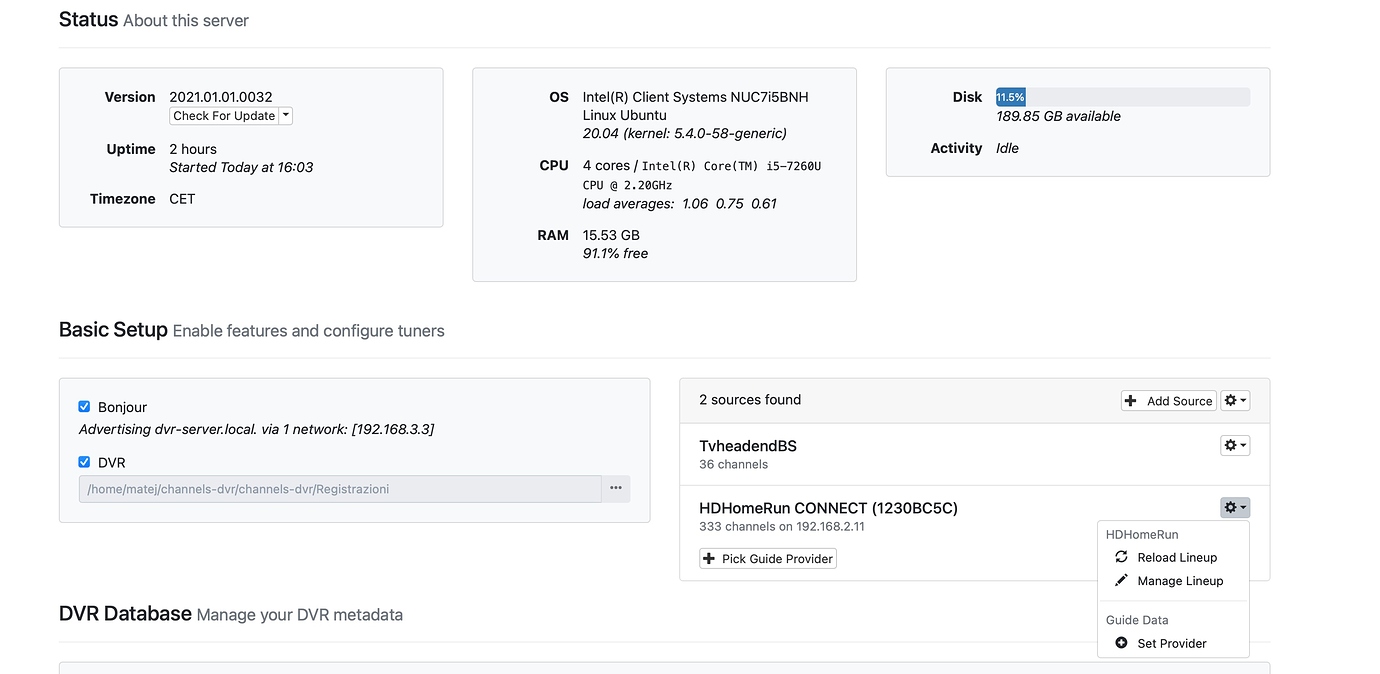Click the circled-plus icon next to Set Provider
This screenshot has height=674, width=1380.
click(x=1120, y=642)
